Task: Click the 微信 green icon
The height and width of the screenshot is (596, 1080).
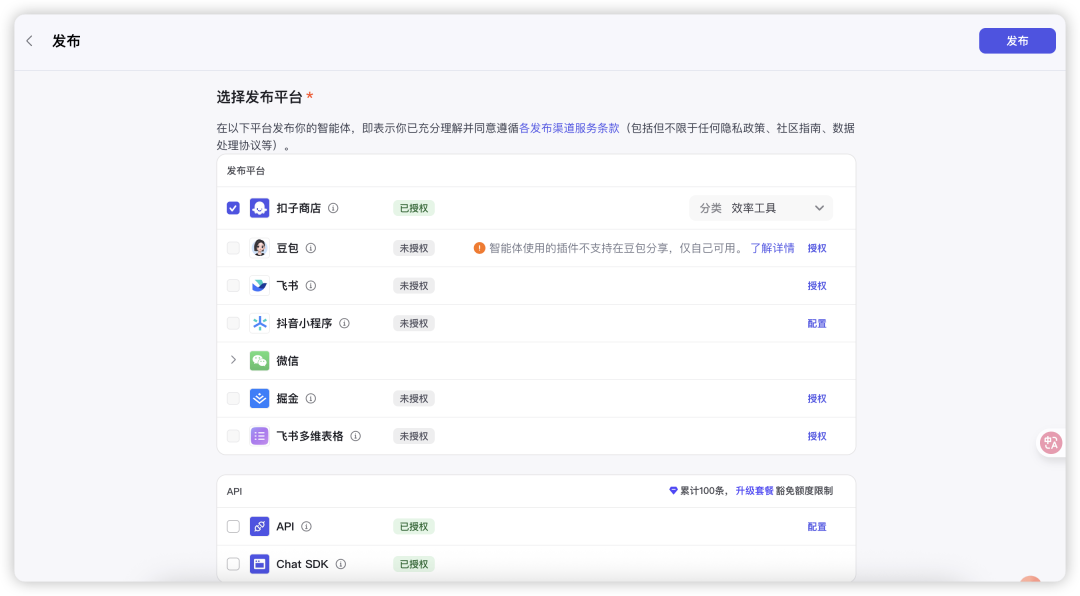Action: tap(259, 360)
